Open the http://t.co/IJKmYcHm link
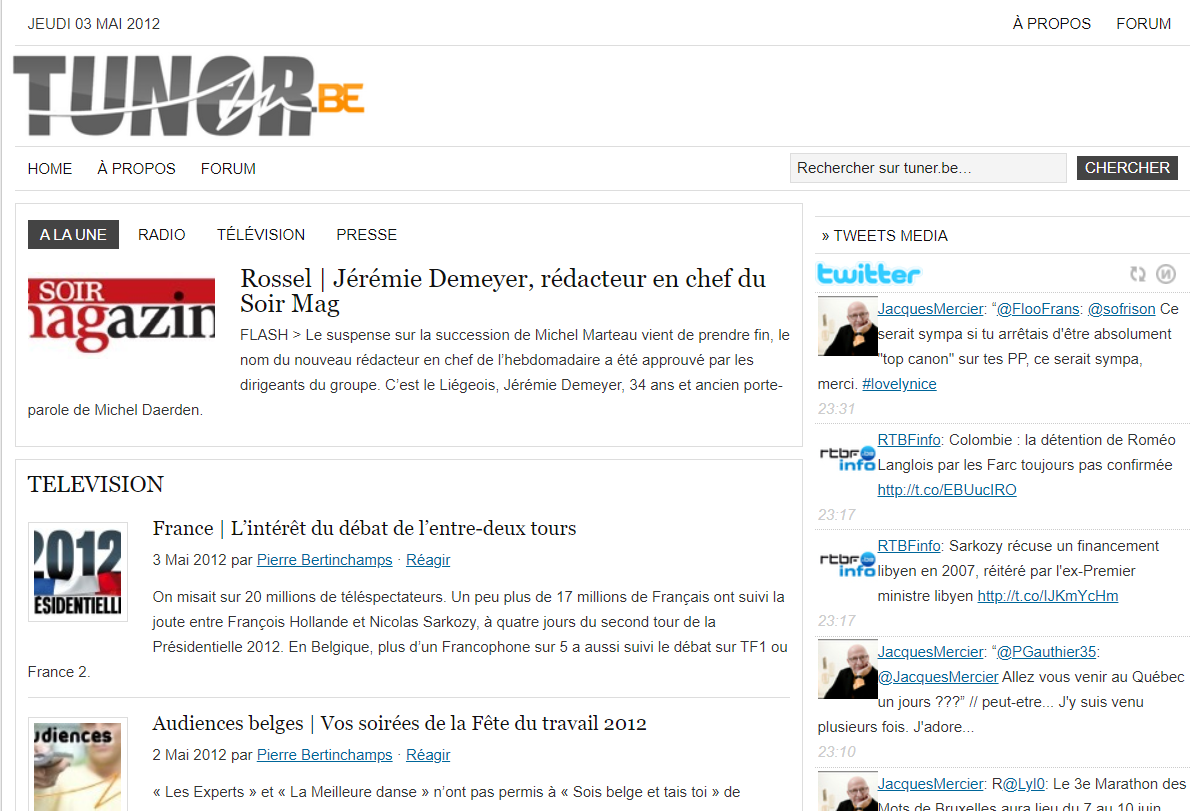Viewport: 1199px width, 811px height. (1048, 596)
